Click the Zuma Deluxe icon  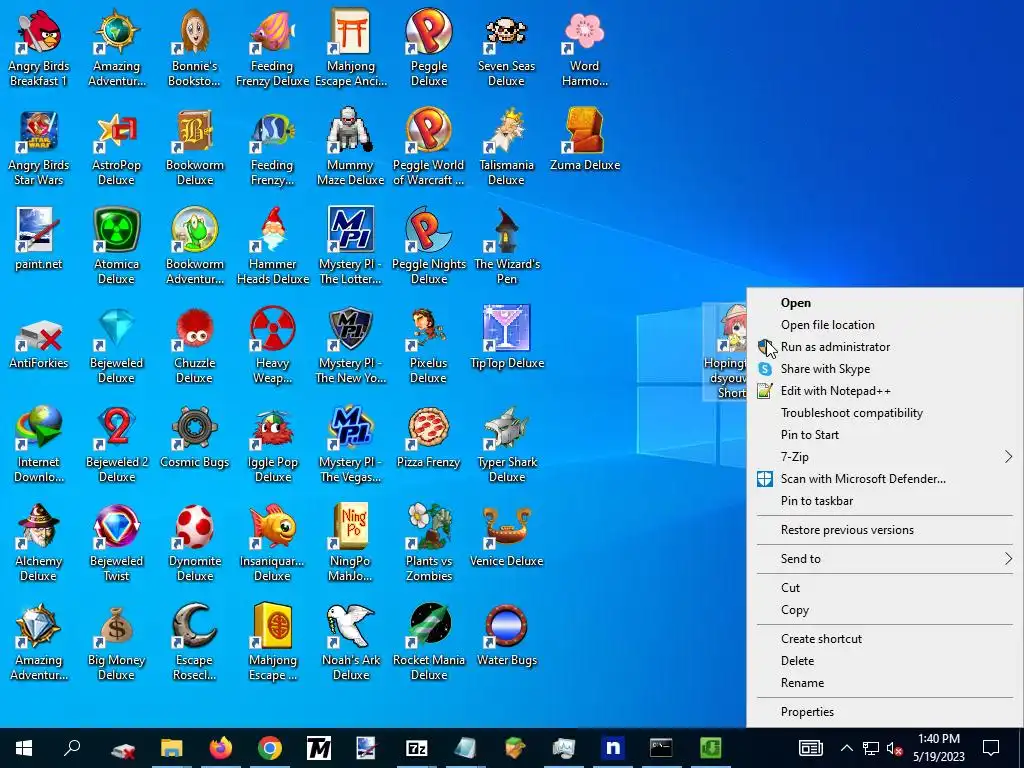point(584,131)
